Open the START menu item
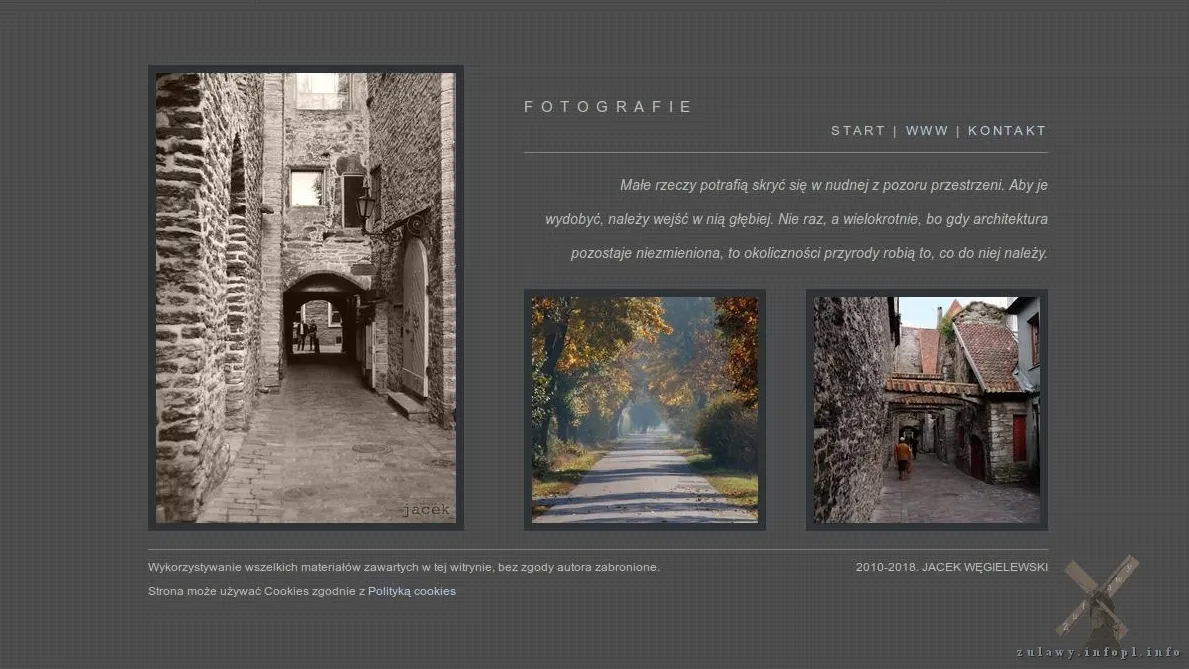Image resolution: width=1189 pixels, height=669 pixels. (857, 131)
